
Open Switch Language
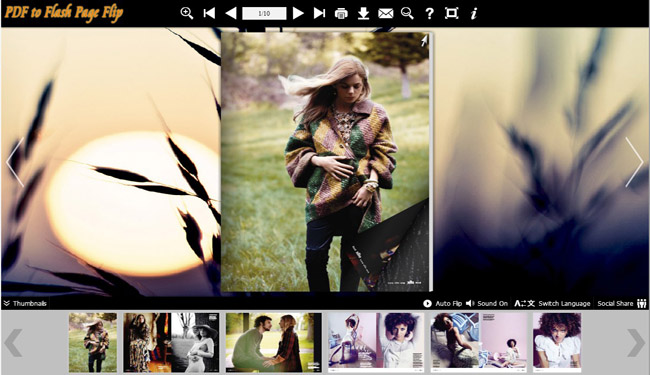pyautogui.click(x=552, y=303)
